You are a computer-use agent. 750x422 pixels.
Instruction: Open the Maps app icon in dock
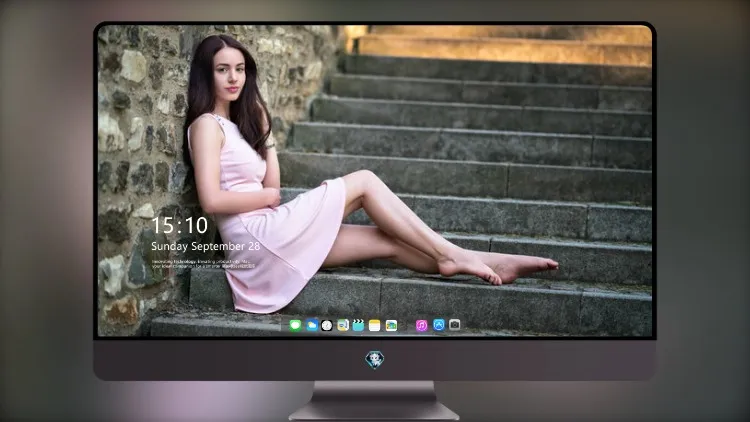click(342, 325)
